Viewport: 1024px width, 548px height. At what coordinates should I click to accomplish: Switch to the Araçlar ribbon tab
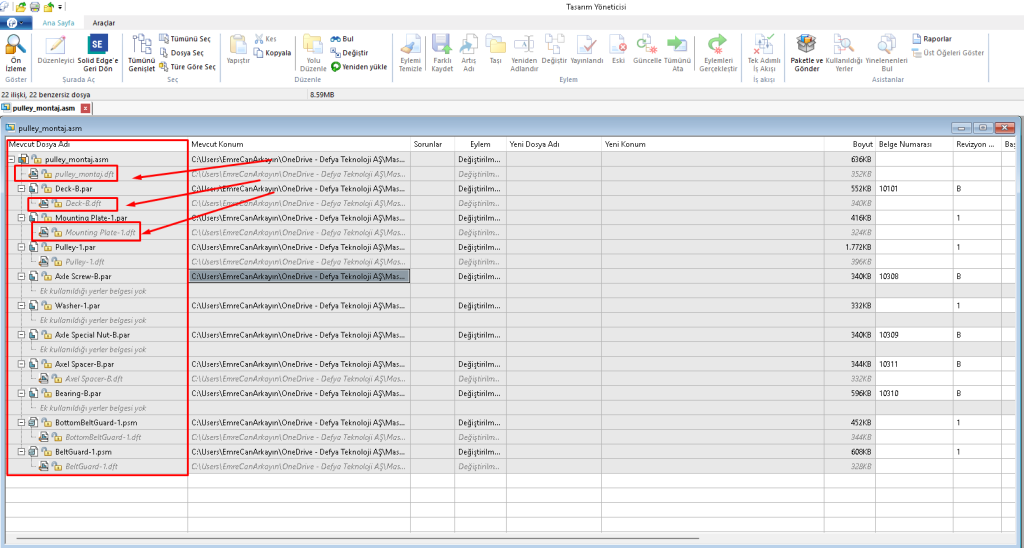(103, 22)
